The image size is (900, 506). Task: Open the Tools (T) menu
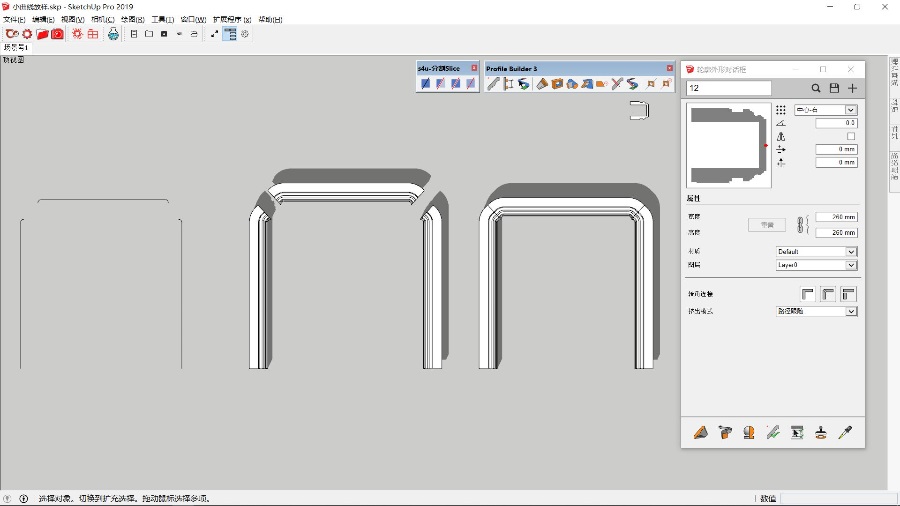pos(162,20)
